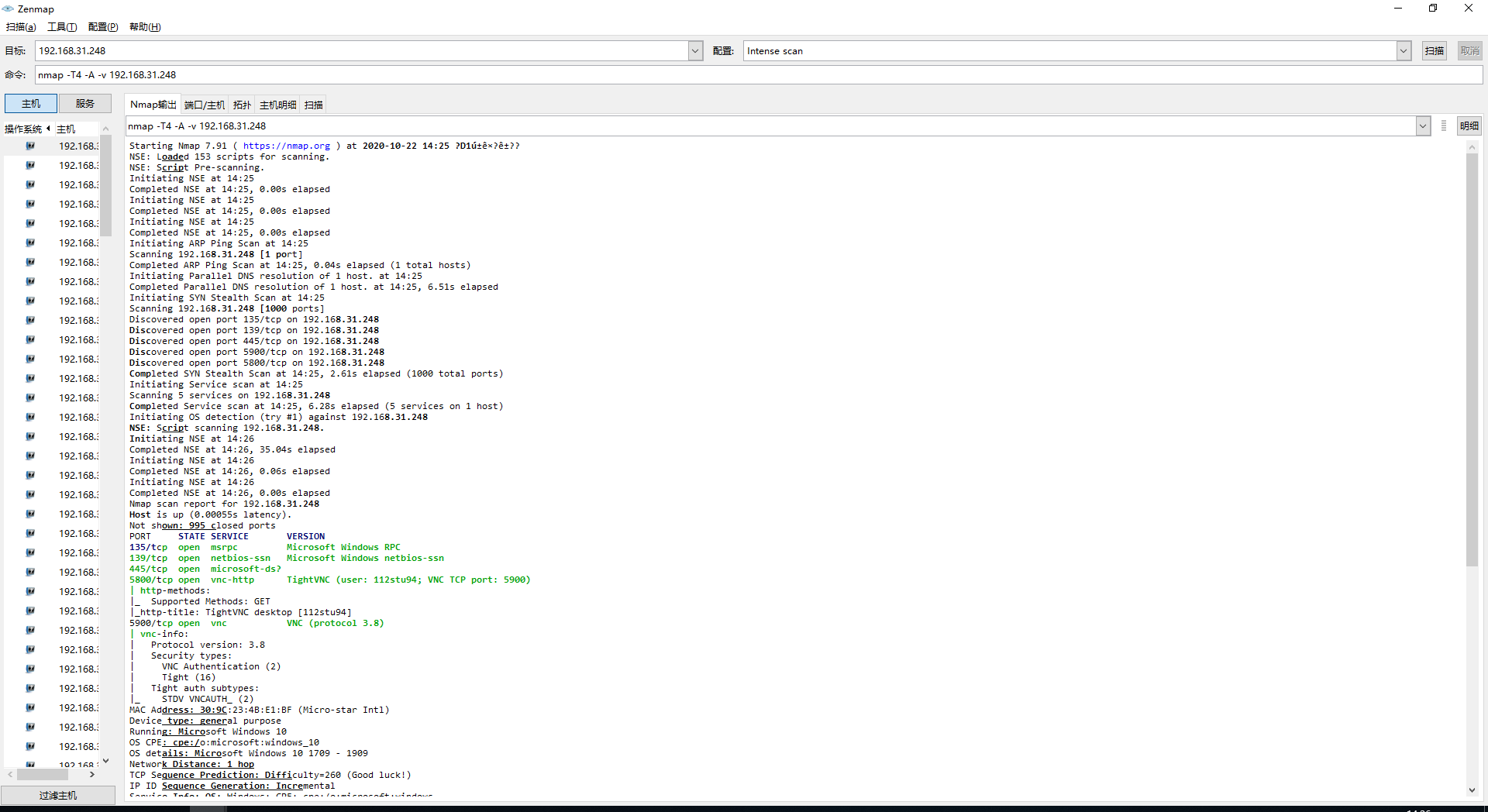Click 'OS details: Microsoft Windows 10 1709 - 1909'
The image size is (1488, 812).
coord(249,753)
